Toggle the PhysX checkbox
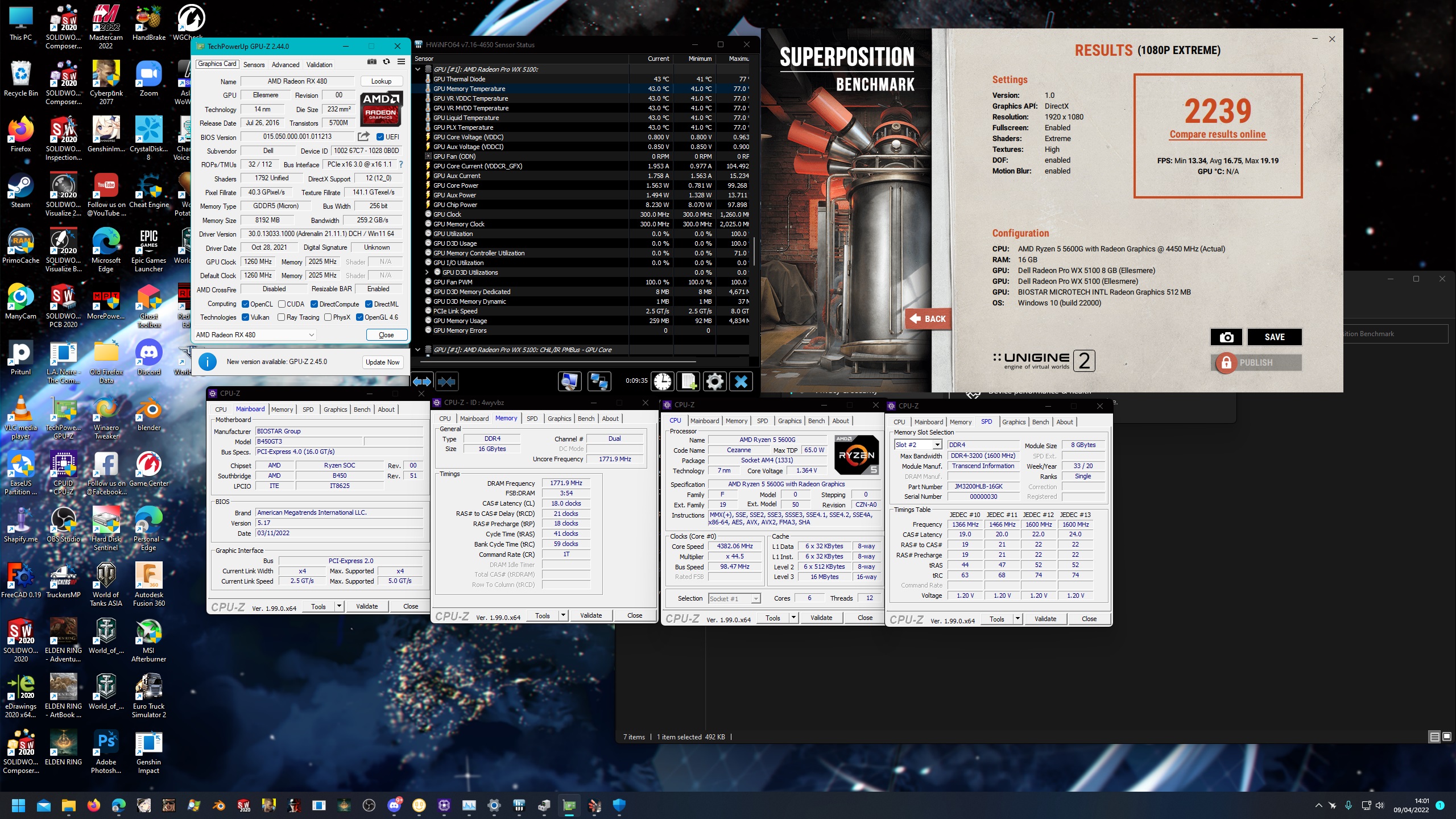 [x=328, y=317]
